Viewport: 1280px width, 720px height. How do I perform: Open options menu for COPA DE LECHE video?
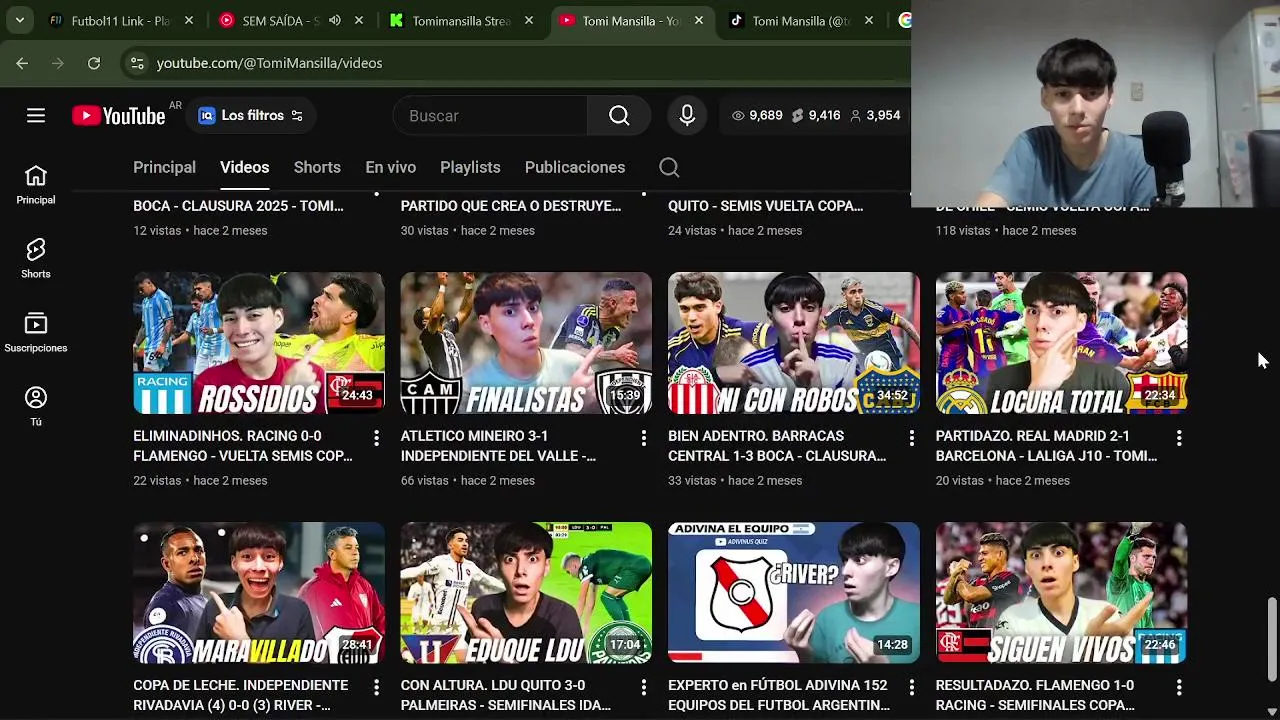(376, 687)
